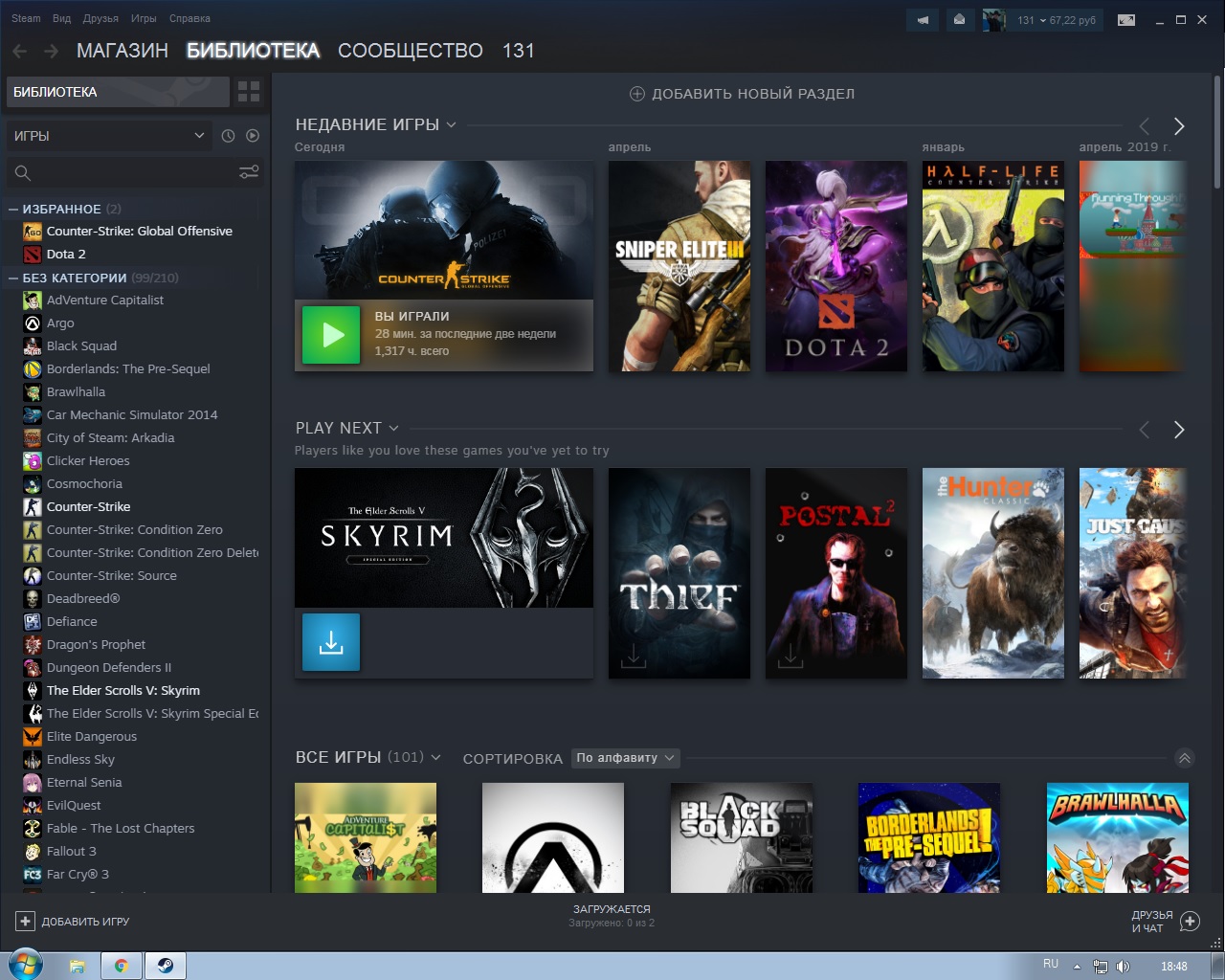
Task: Show next Play Next games right arrow
Action: coord(1179,430)
